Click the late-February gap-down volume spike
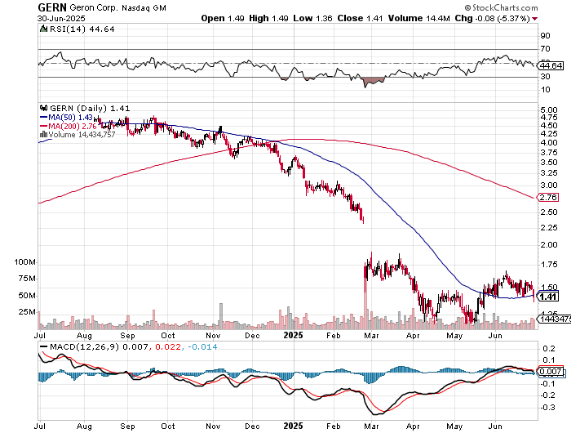 365,295
